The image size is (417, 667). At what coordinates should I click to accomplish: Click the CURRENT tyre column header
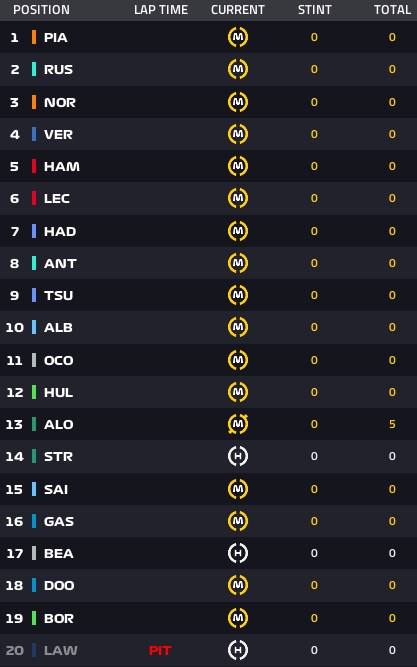[x=238, y=10]
